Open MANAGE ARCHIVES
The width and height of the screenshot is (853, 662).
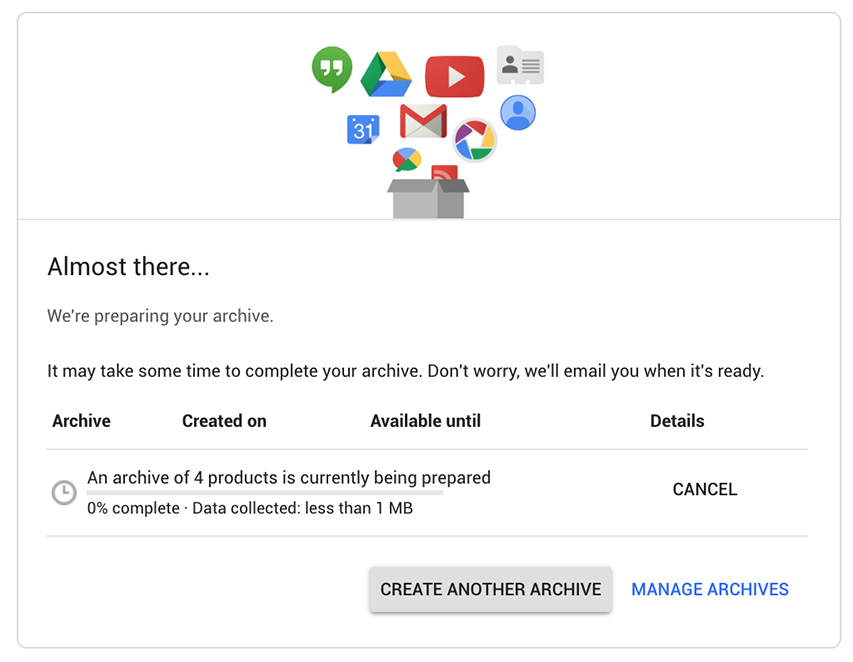coord(709,589)
